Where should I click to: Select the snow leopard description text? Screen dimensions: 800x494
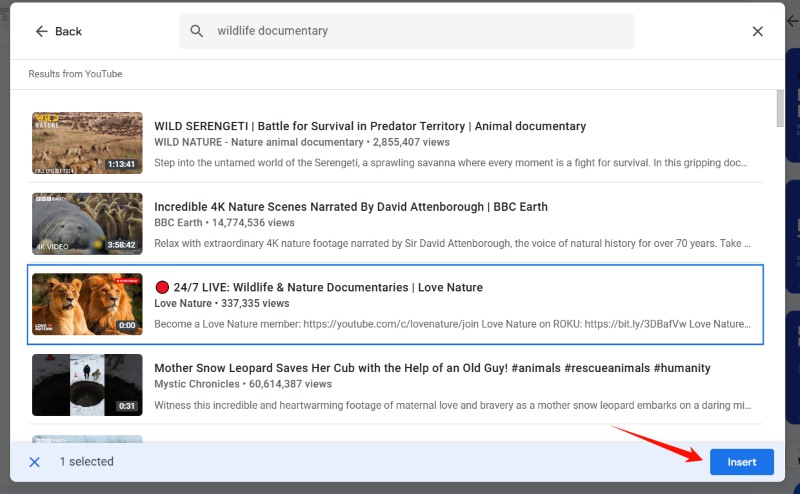coord(453,405)
